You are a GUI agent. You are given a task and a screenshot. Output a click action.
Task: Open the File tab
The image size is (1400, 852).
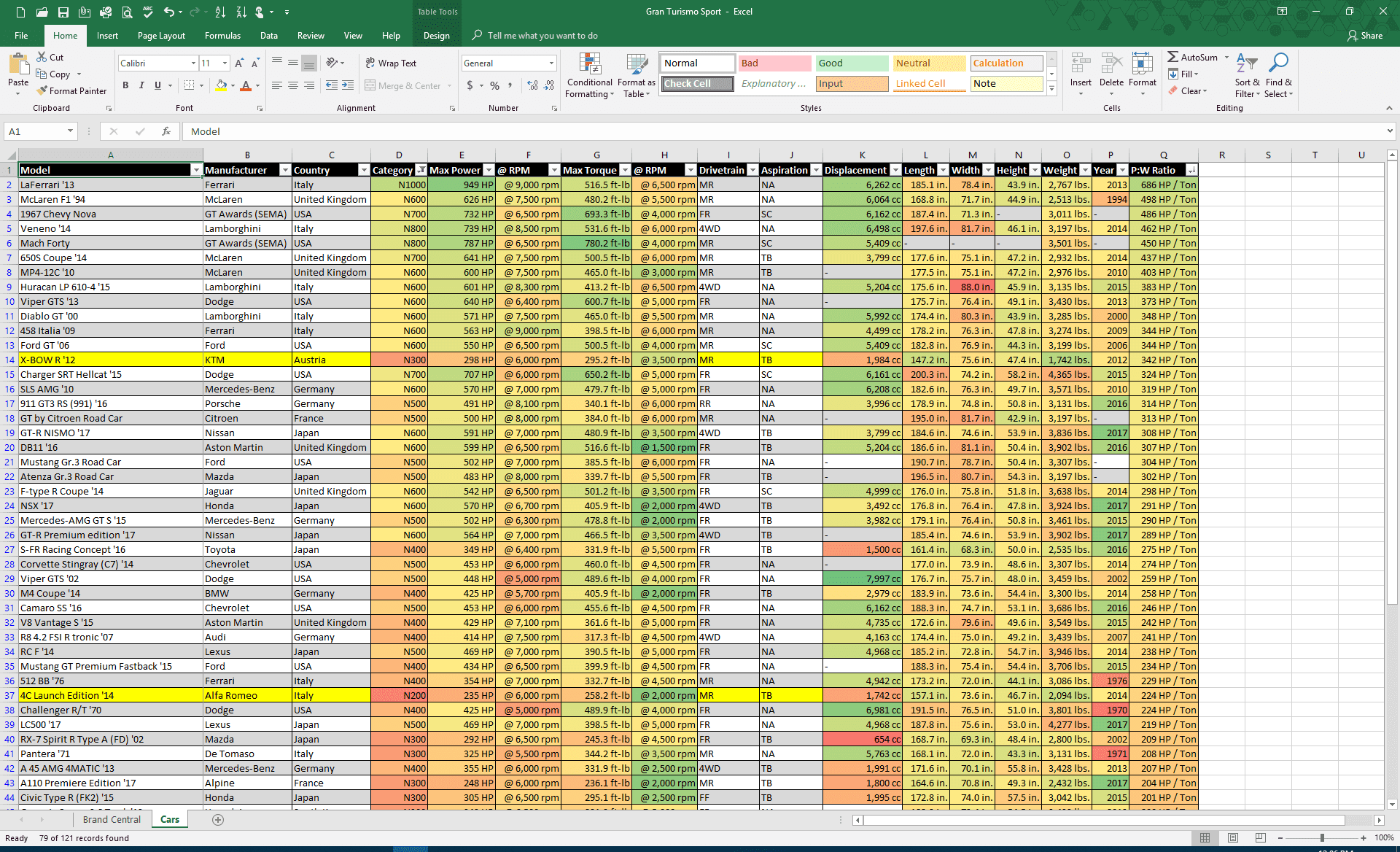[21, 35]
